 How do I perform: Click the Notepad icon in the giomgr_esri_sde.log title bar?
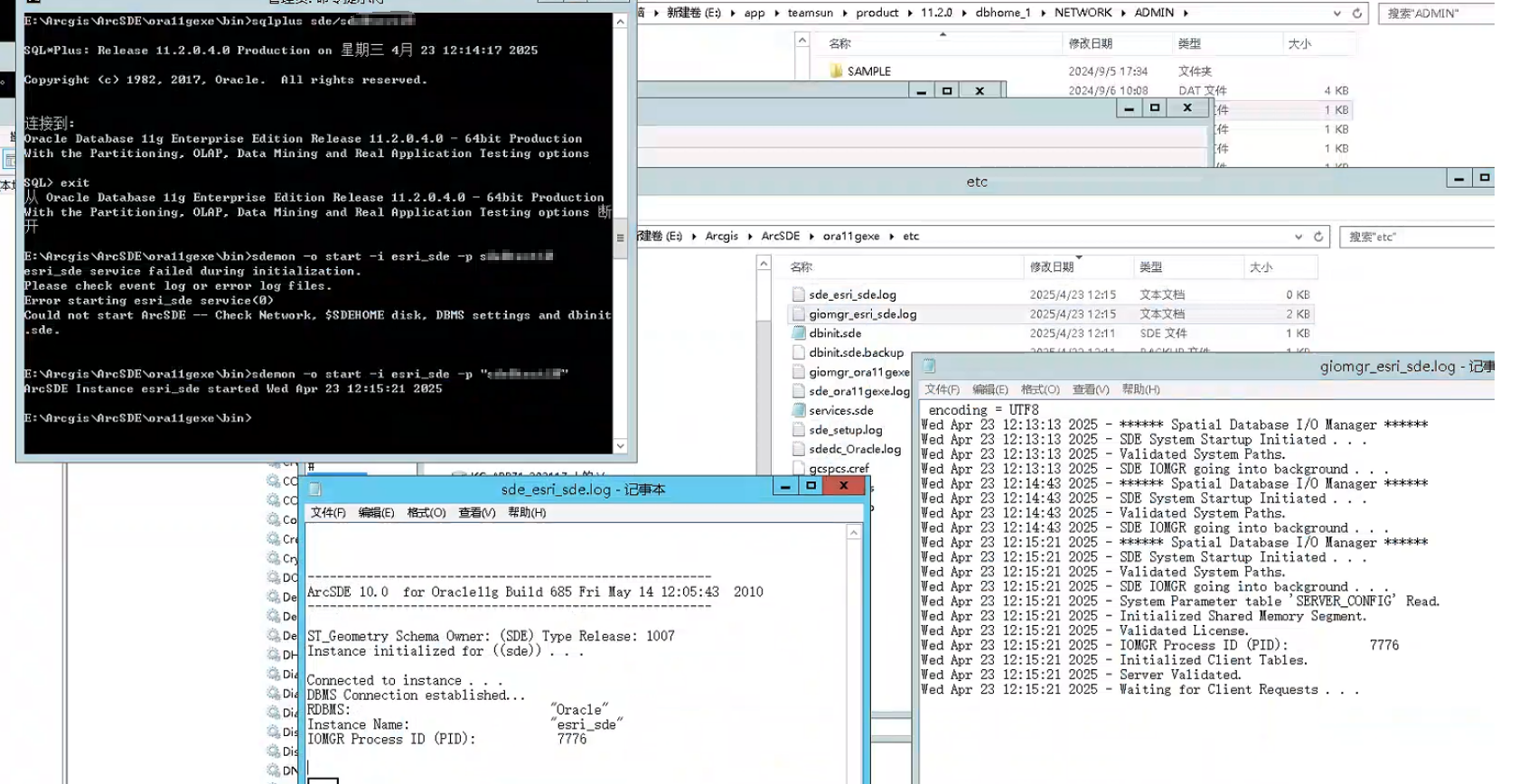(x=929, y=366)
